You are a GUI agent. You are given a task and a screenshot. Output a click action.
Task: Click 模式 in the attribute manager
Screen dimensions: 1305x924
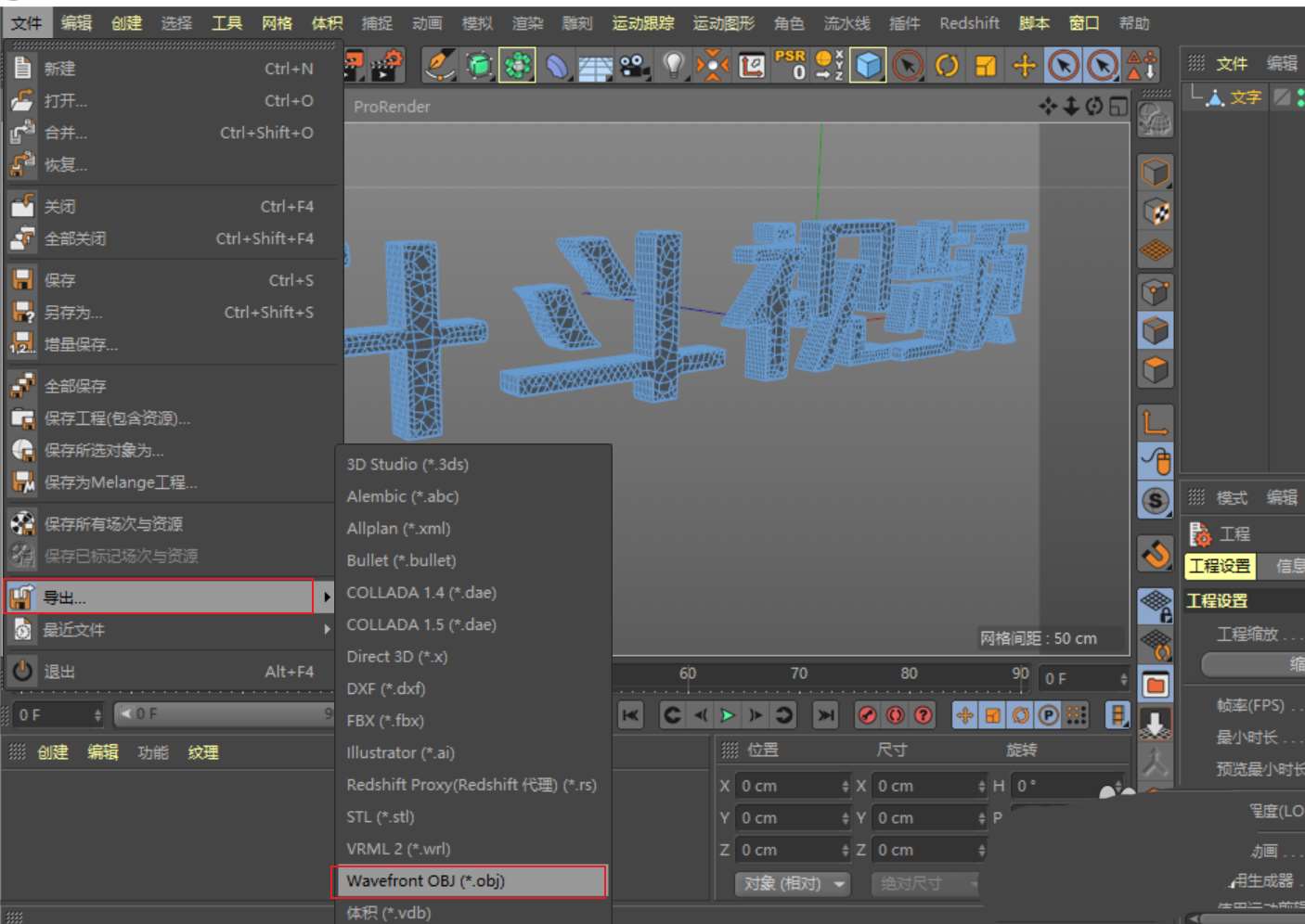tap(1232, 497)
